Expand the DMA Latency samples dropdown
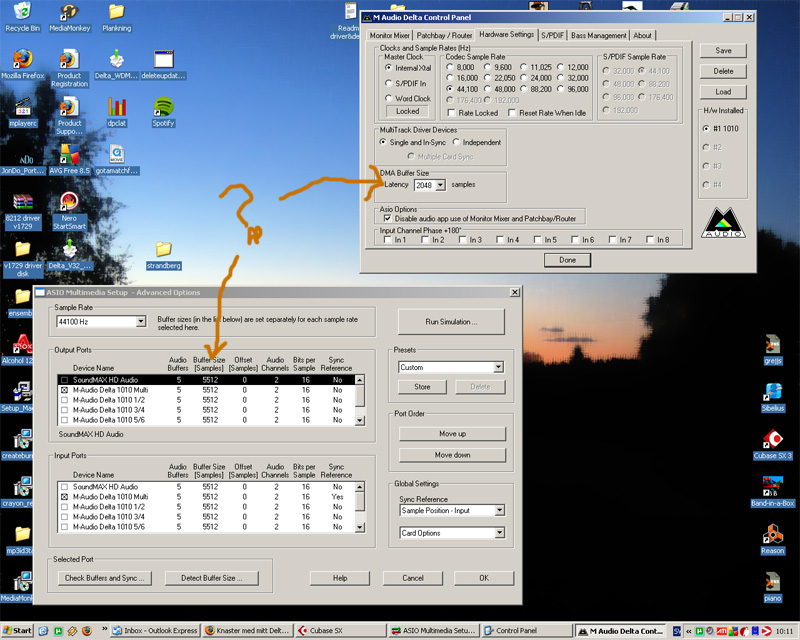This screenshot has height=640, width=800. (440, 185)
